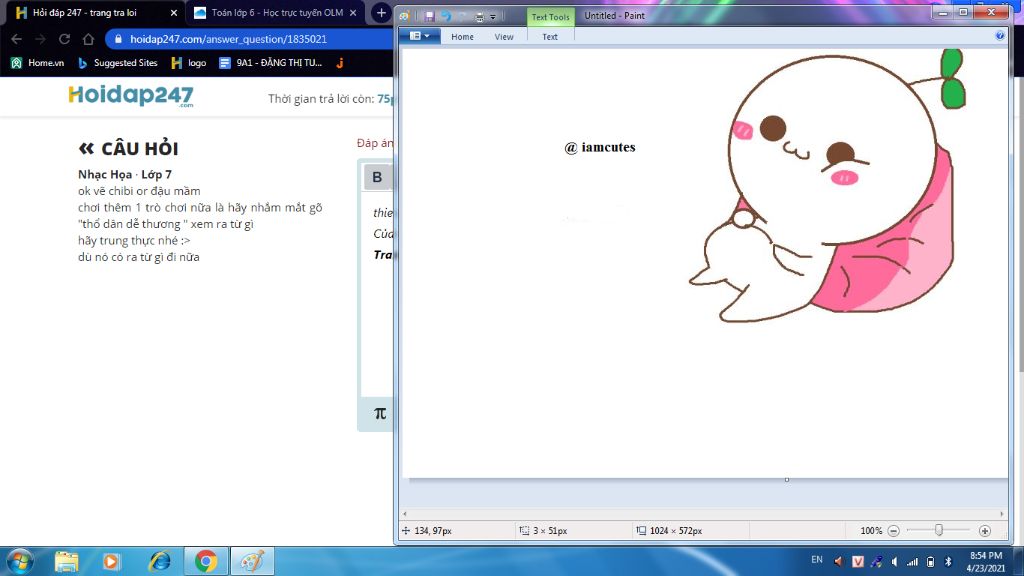Click the address bar padlock icon
Screen dimensions: 1024x576
coord(118,39)
